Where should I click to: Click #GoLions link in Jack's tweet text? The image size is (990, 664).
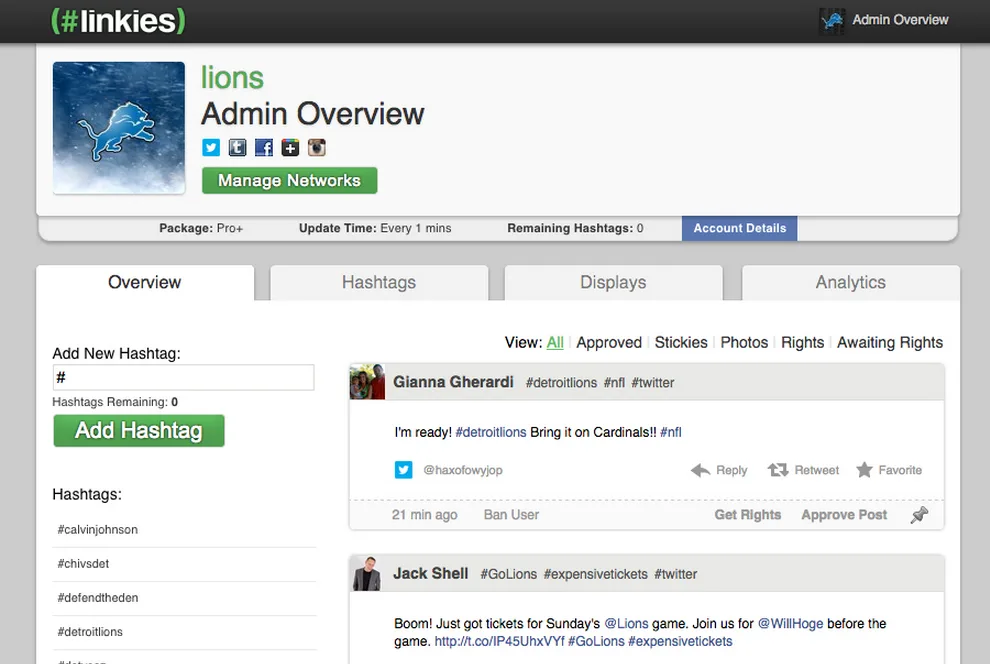(596, 641)
